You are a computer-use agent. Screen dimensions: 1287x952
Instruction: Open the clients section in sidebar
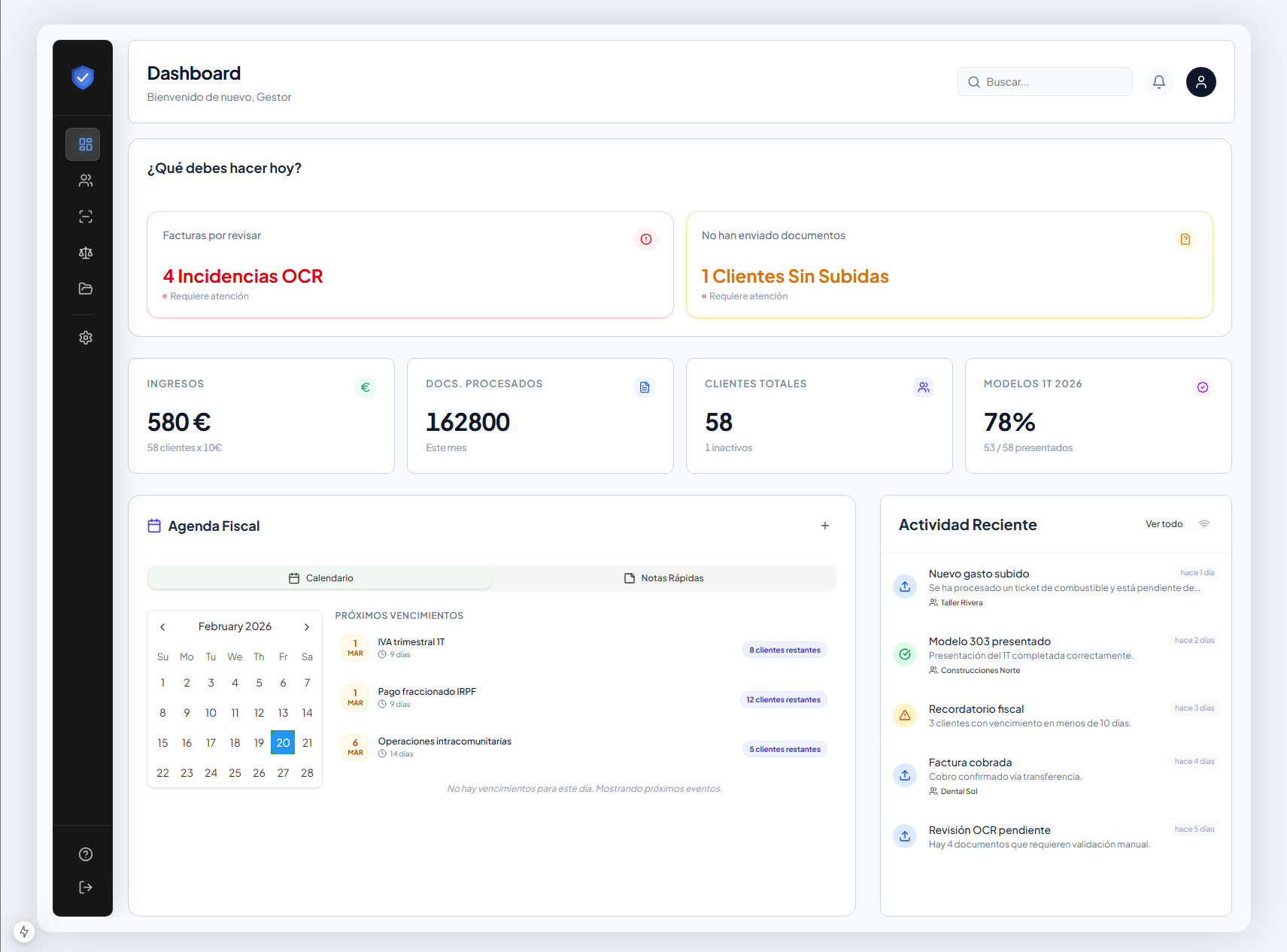pyautogui.click(x=86, y=180)
